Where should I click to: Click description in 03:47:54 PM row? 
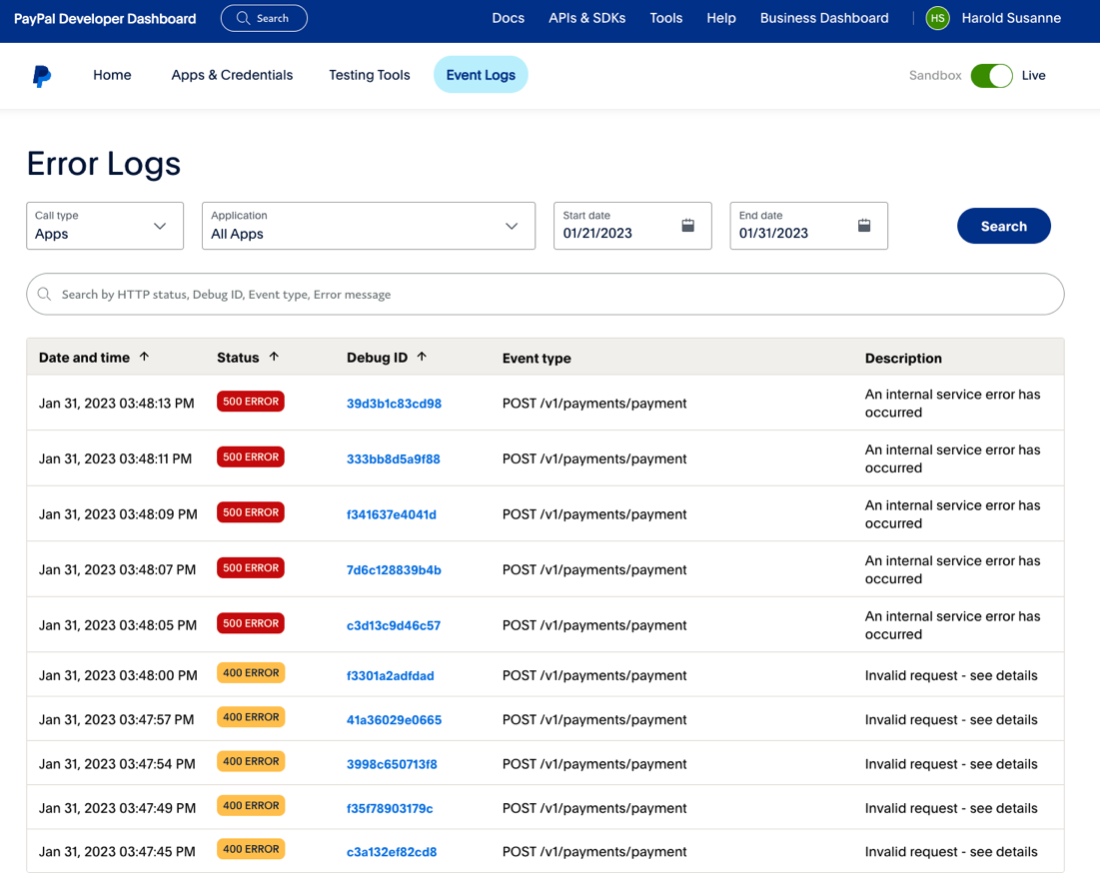[x=951, y=764]
